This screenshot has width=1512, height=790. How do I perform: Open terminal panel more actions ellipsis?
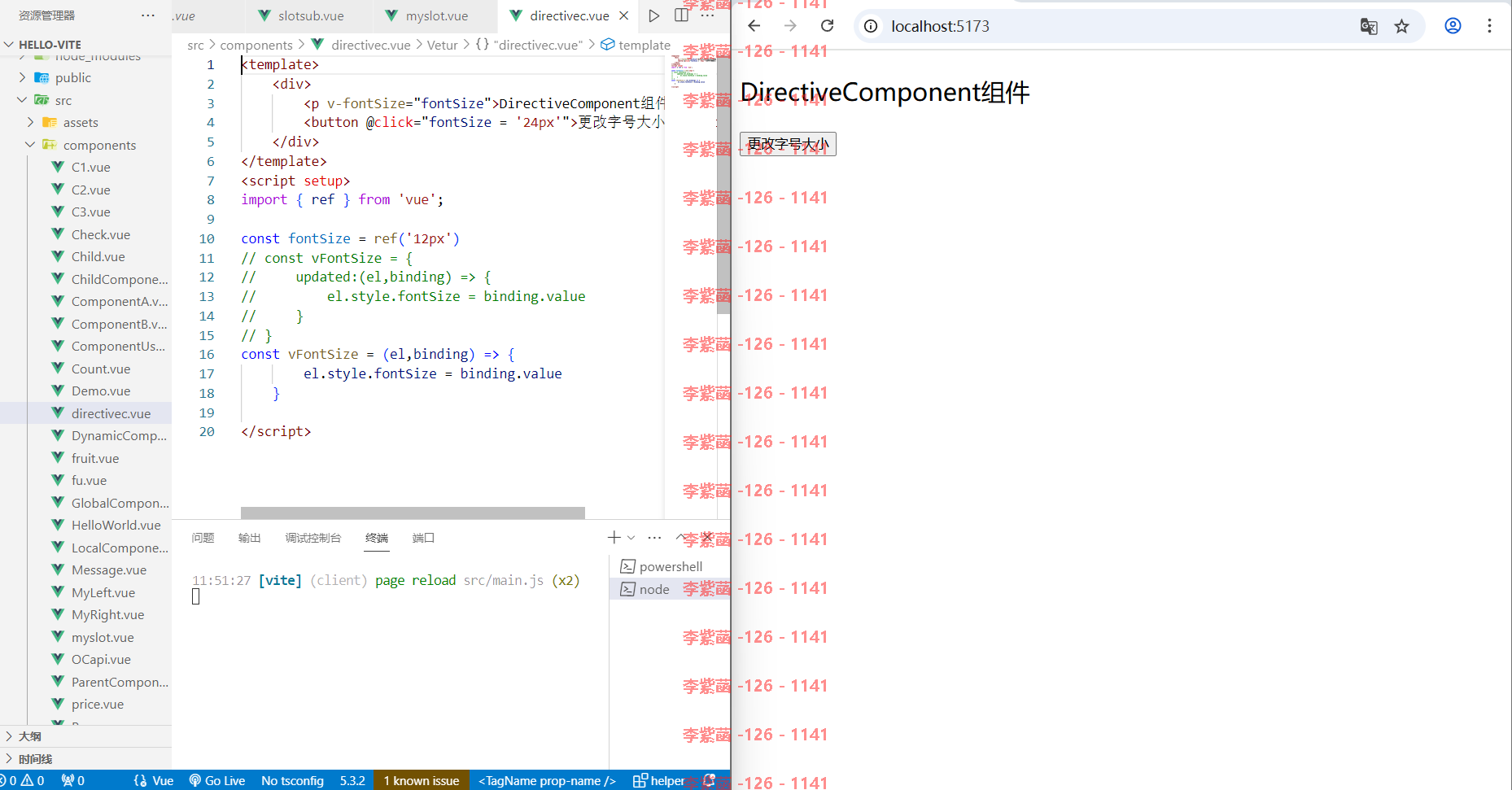[654, 537]
